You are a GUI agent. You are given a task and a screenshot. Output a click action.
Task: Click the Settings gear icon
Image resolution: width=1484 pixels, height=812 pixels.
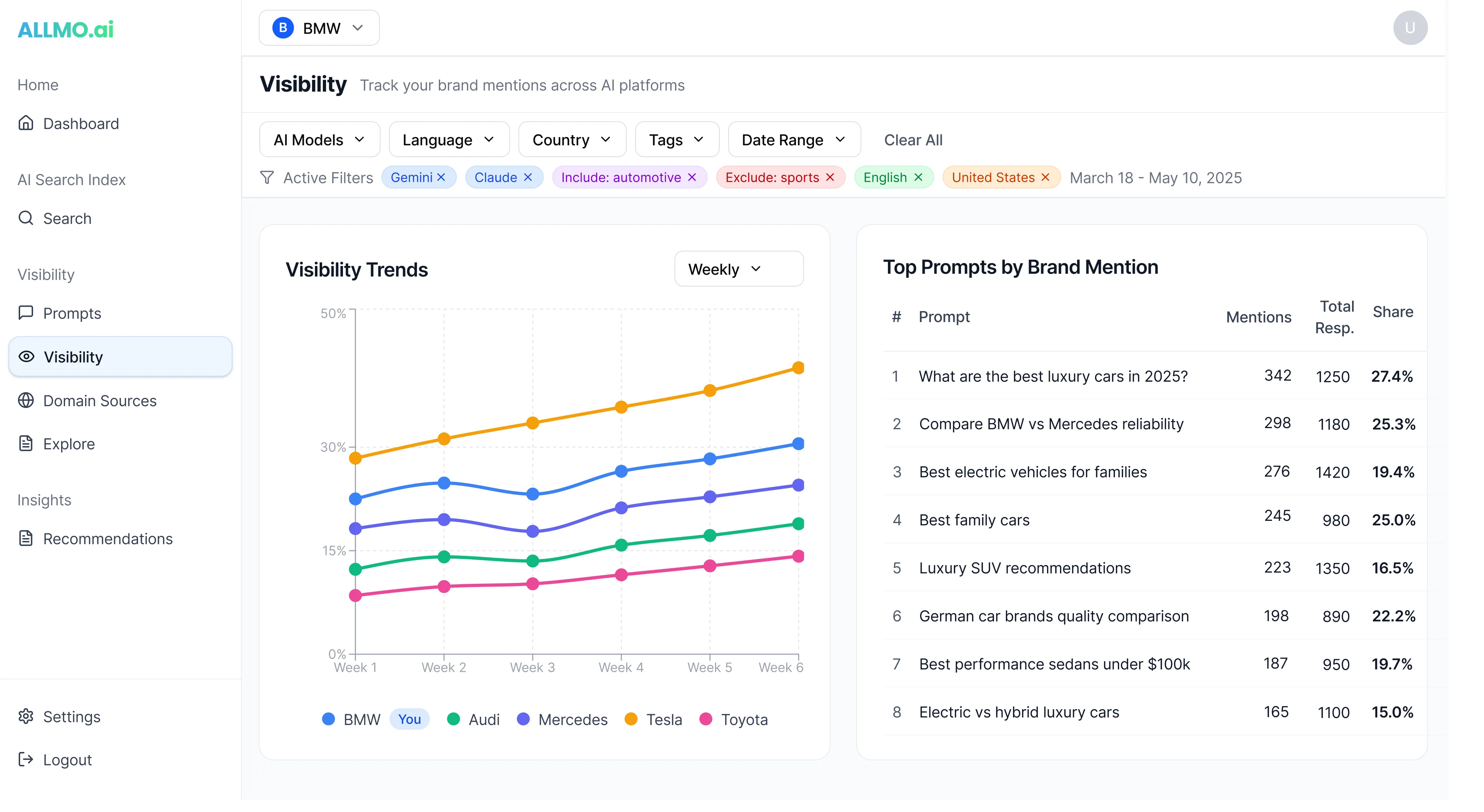pyautogui.click(x=26, y=716)
